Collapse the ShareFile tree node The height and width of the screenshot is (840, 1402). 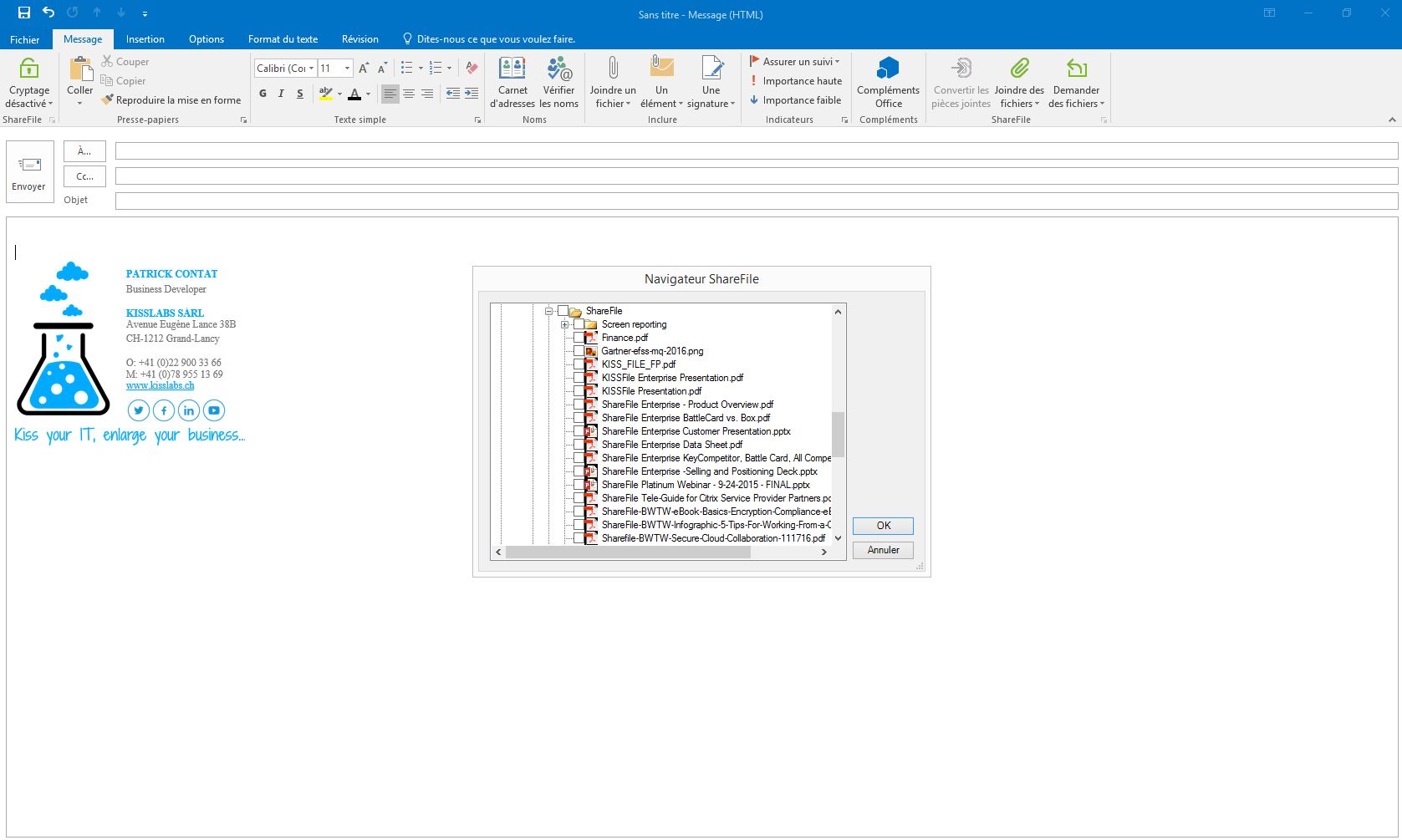click(549, 311)
